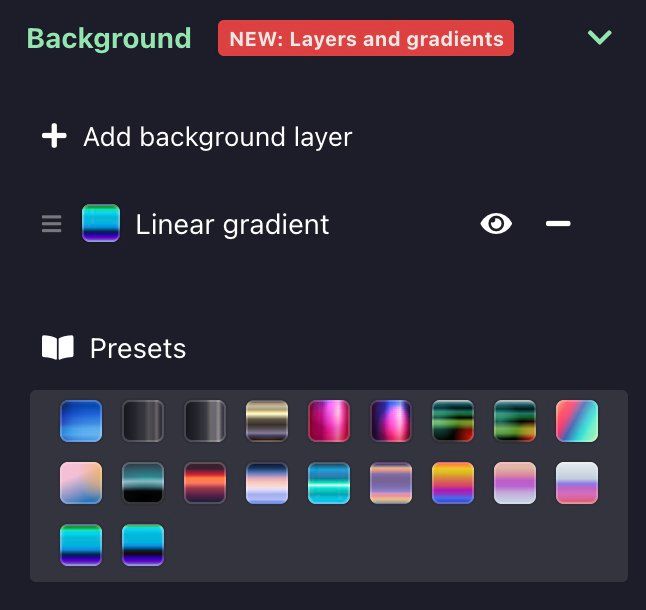Choose the first blue gradient preset
646x610 pixels.
[81, 421]
